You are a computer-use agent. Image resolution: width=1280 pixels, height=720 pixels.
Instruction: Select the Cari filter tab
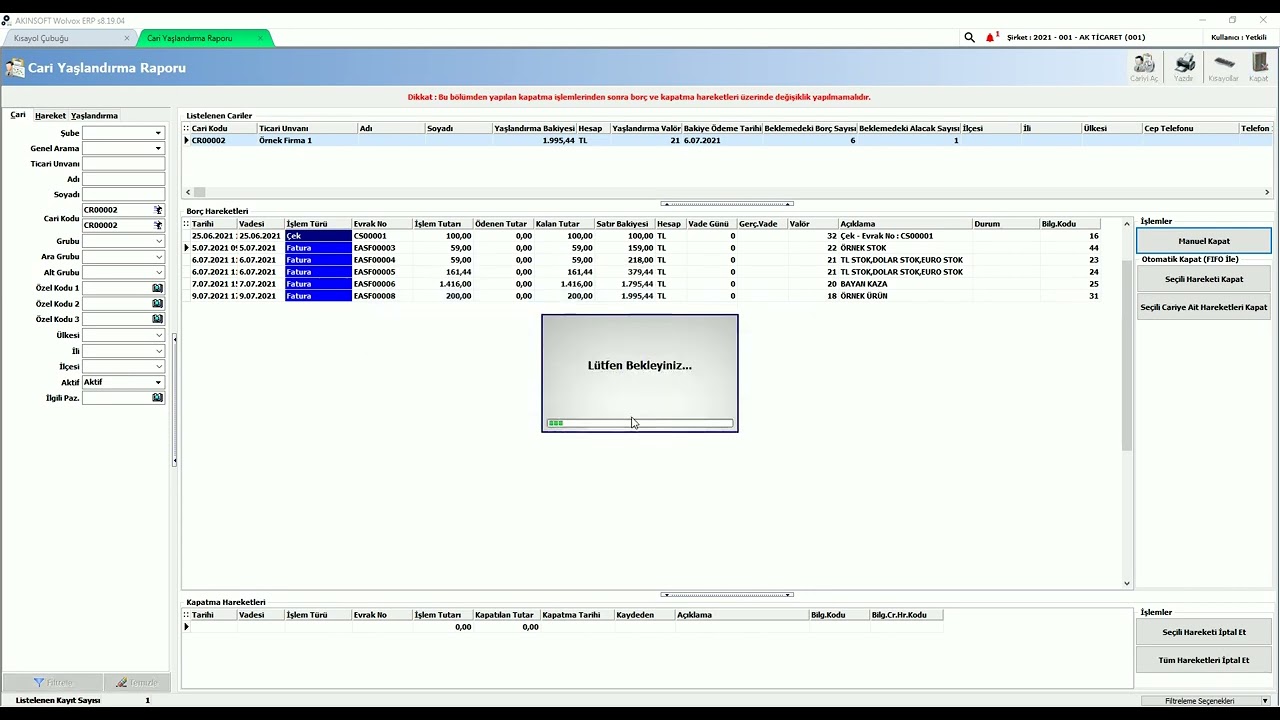pyautogui.click(x=18, y=115)
